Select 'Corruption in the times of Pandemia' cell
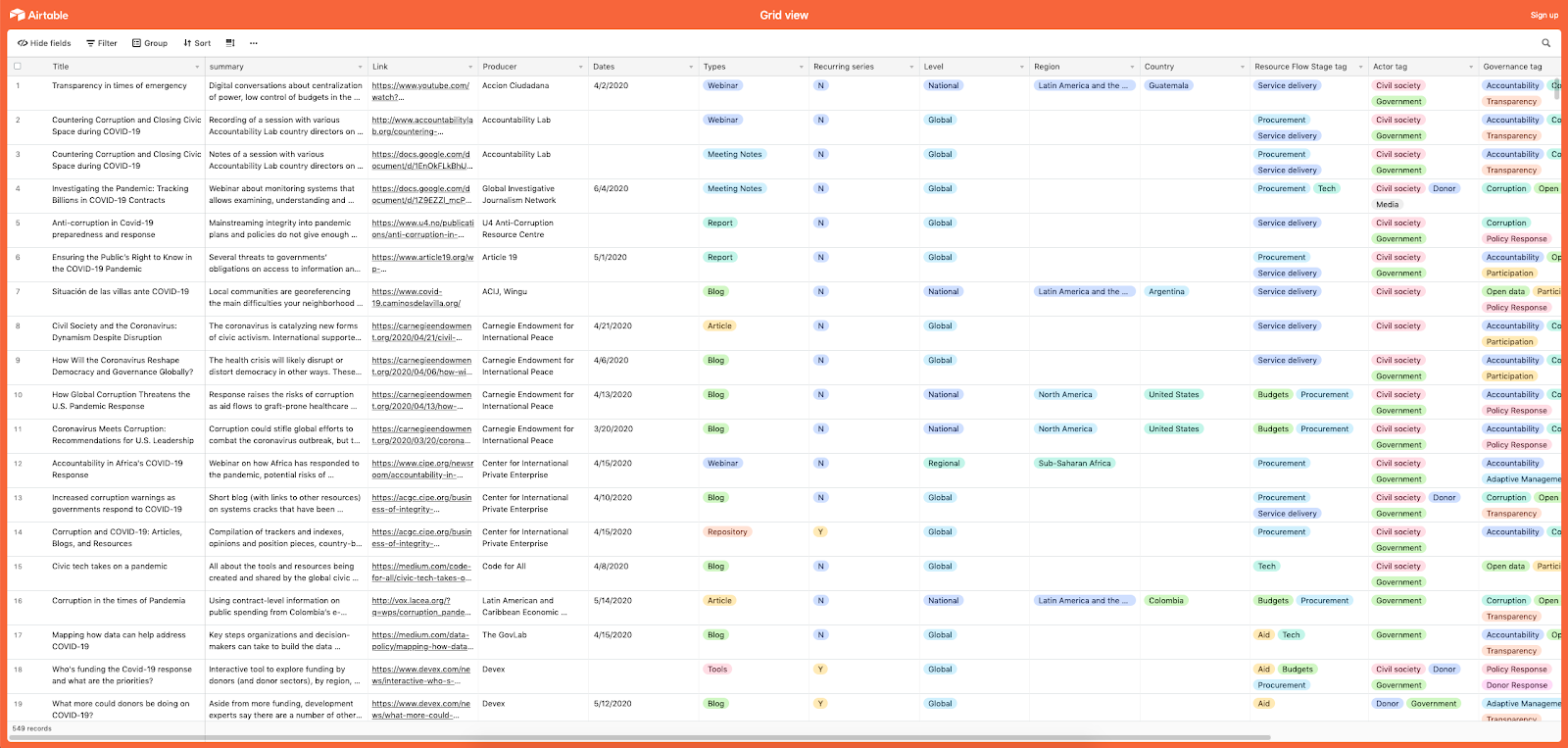The height and width of the screenshot is (748, 1568). click(119, 600)
